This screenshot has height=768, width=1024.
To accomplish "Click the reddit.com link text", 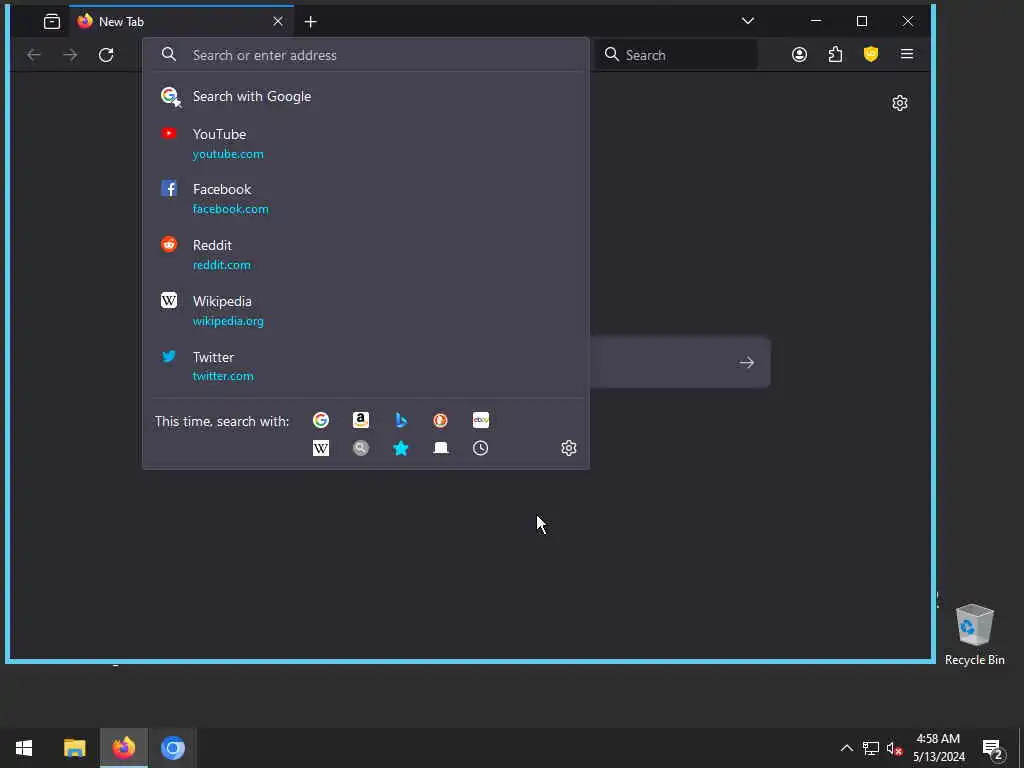I will point(221,265).
